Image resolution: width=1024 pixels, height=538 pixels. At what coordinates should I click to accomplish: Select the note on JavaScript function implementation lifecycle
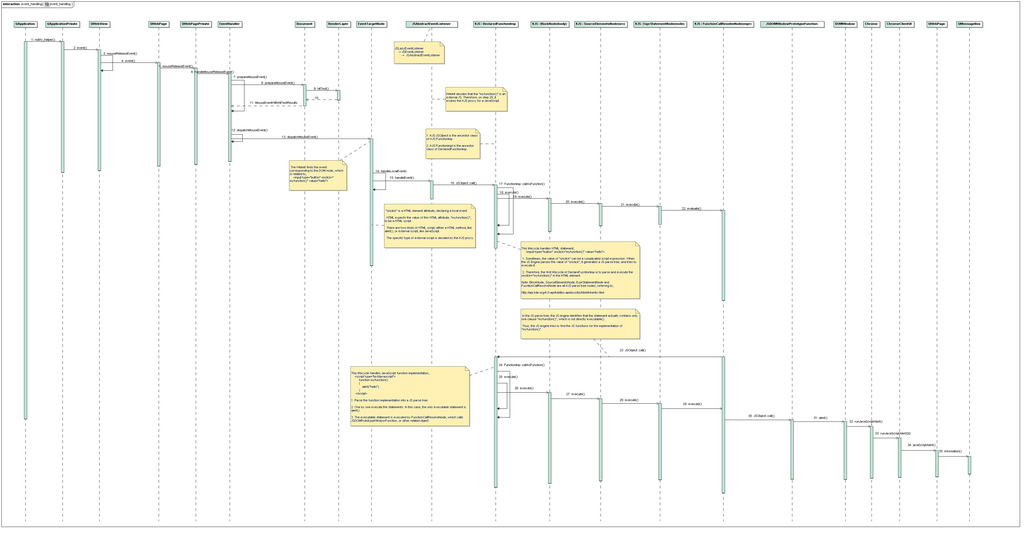coord(409,396)
